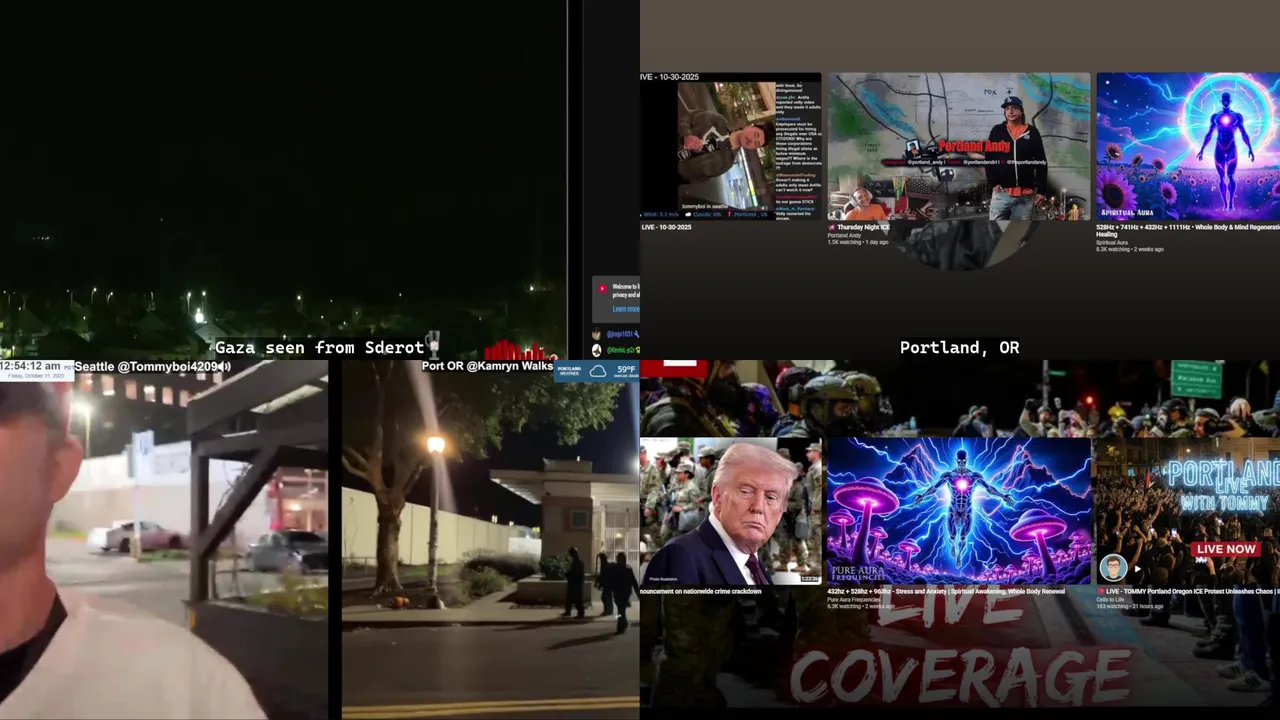
Task: Click 'LIVE - TOMMY Portland Oregon ICE Protest' title
Action: [1190, 591]
